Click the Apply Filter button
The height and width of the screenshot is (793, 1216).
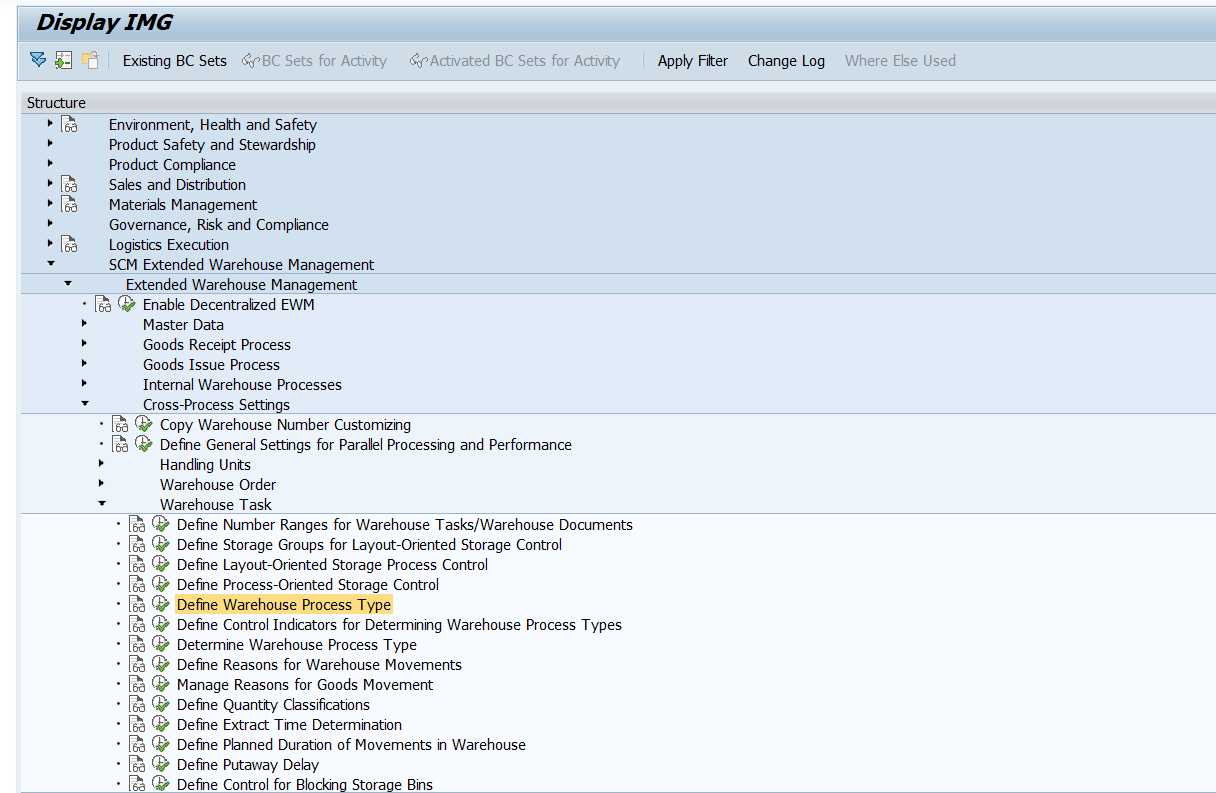coord(693,61)
